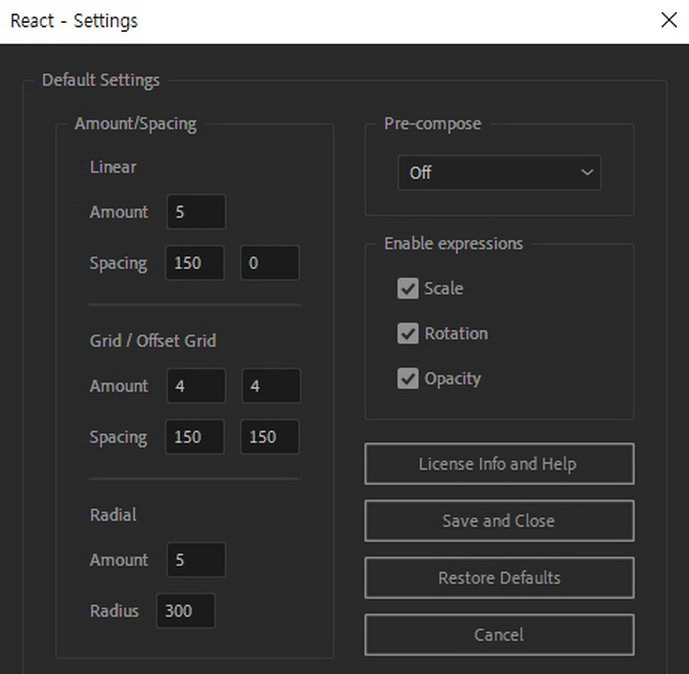This screenshot has width=689, height=674.
Task: Select the first Grid Amount field
Action: tap(196, 386)
